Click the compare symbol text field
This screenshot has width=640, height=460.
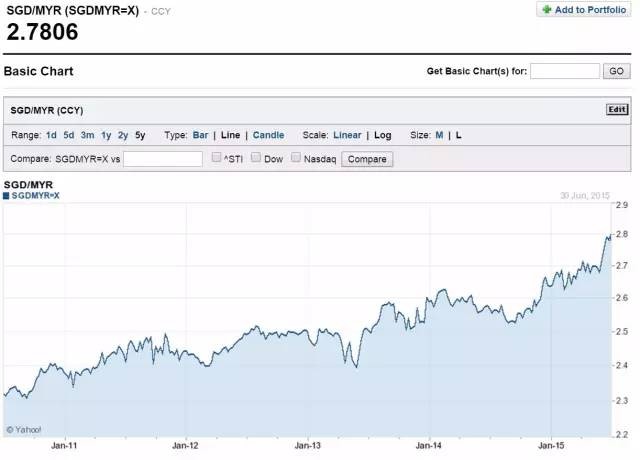pos(163,159)
